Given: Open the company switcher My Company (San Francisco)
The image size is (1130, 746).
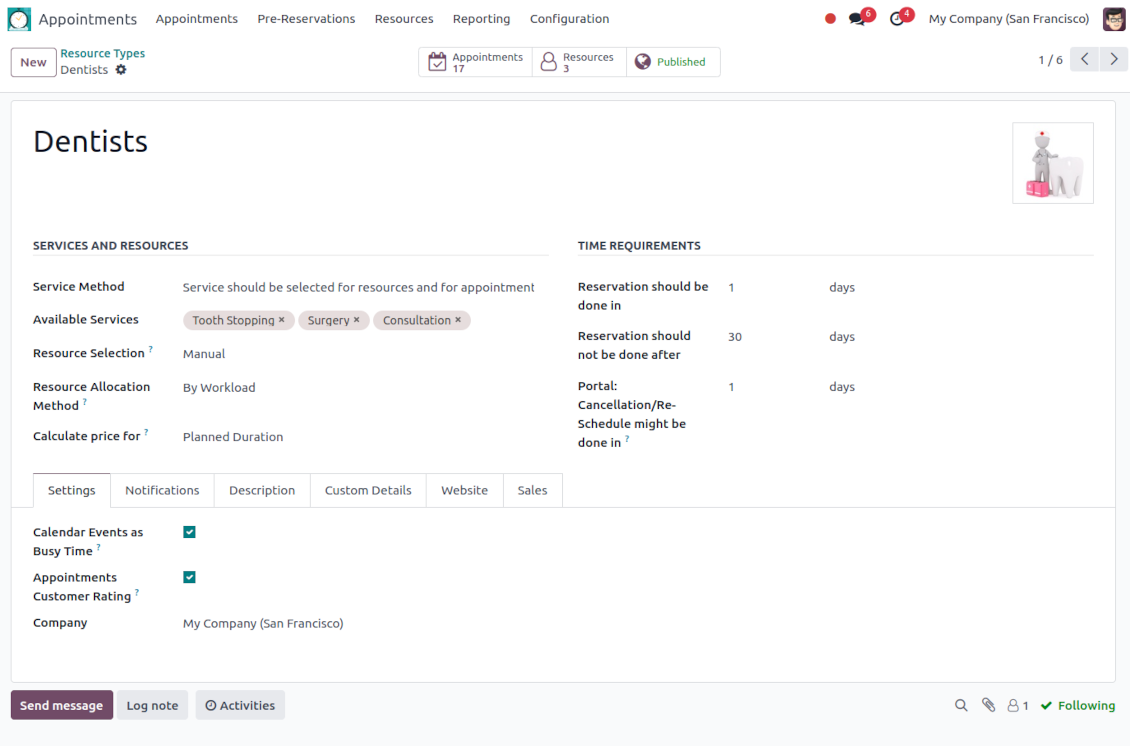Looking at the screenshot, I should coord(1008,19).
